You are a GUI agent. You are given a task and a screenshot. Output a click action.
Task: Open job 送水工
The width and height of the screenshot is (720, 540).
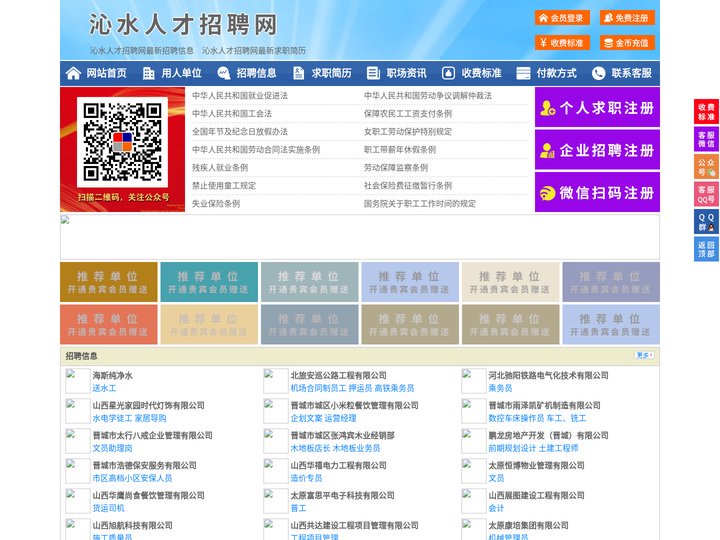click(x=104, y=388)
